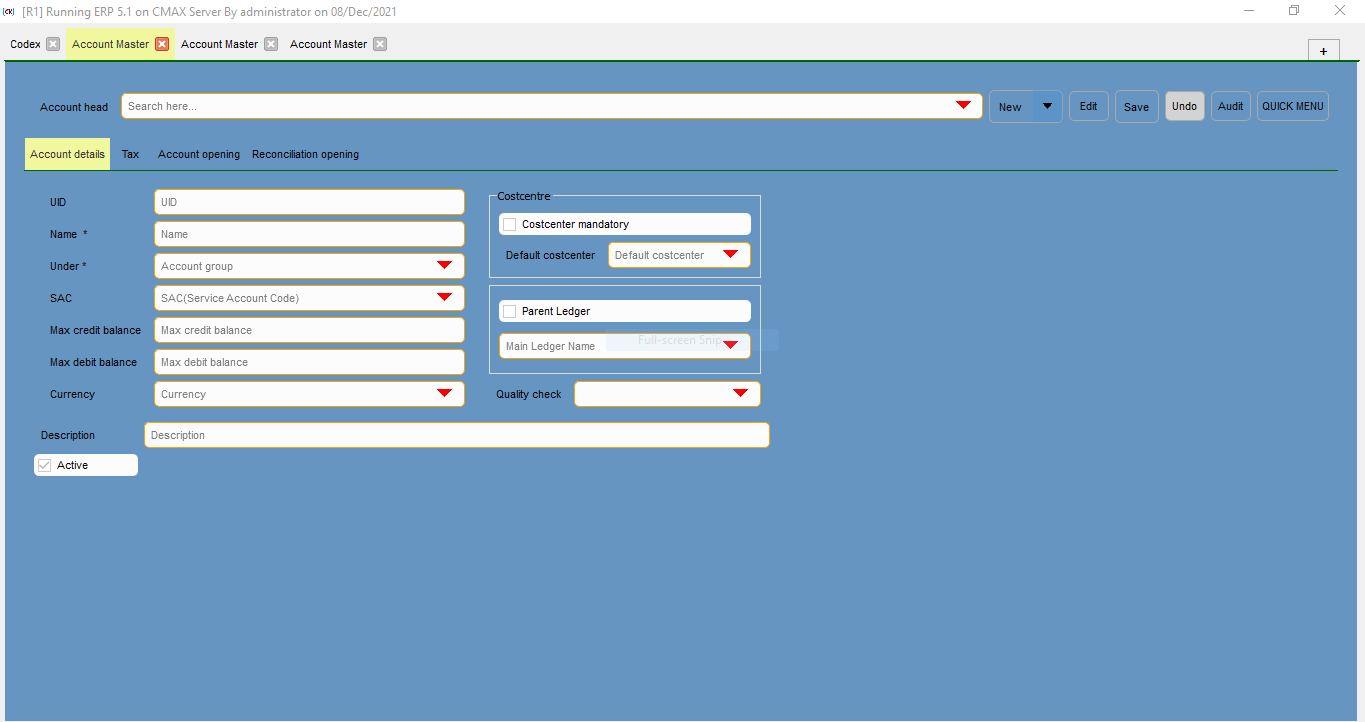Close the Codex tab
The height and width of the screenshot is (722, 1365).
pos(54,44)
